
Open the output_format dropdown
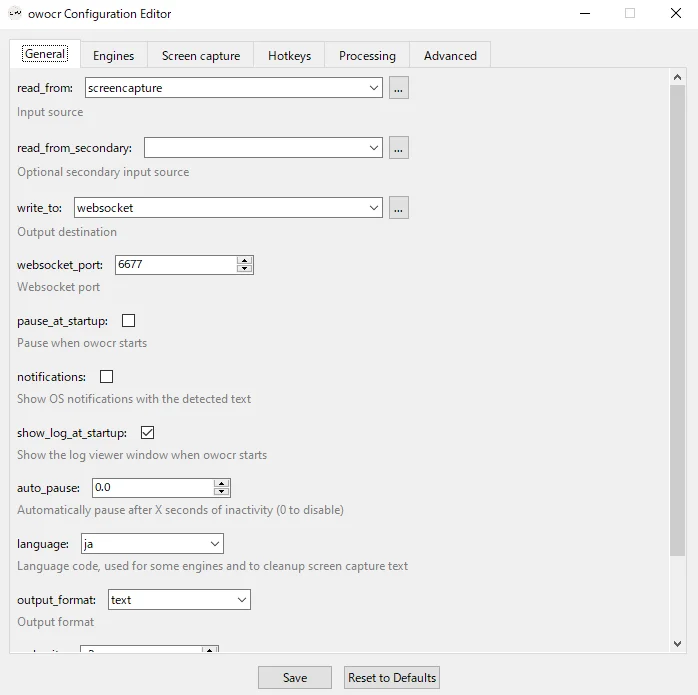(x=242, y=600)
